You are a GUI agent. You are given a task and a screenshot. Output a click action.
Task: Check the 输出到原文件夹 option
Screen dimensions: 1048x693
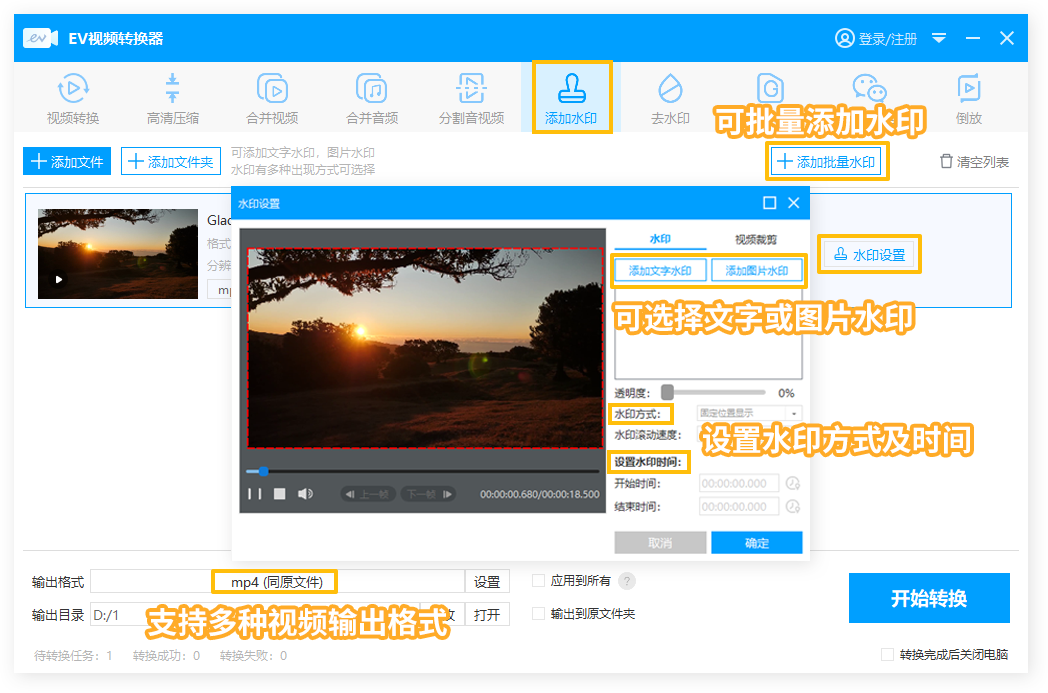pyautogui.click(x=539, y=614)
